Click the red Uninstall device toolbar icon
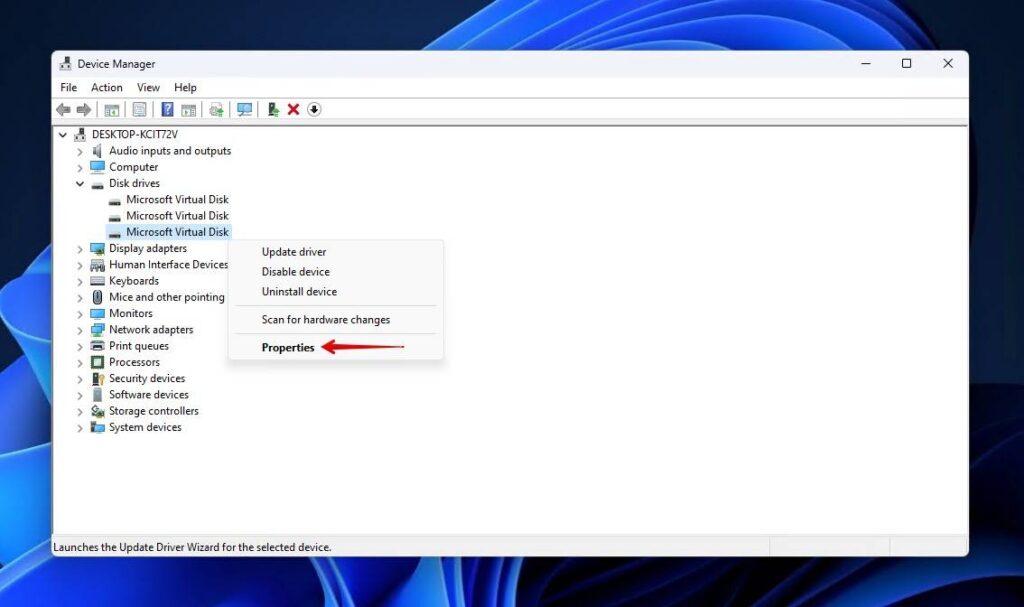This screenshot has width=1024, height=607. (294, 110)
